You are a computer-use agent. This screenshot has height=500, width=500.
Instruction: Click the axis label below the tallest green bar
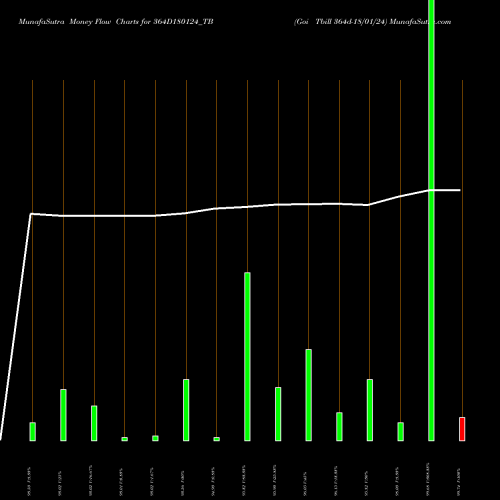point(428,479)
